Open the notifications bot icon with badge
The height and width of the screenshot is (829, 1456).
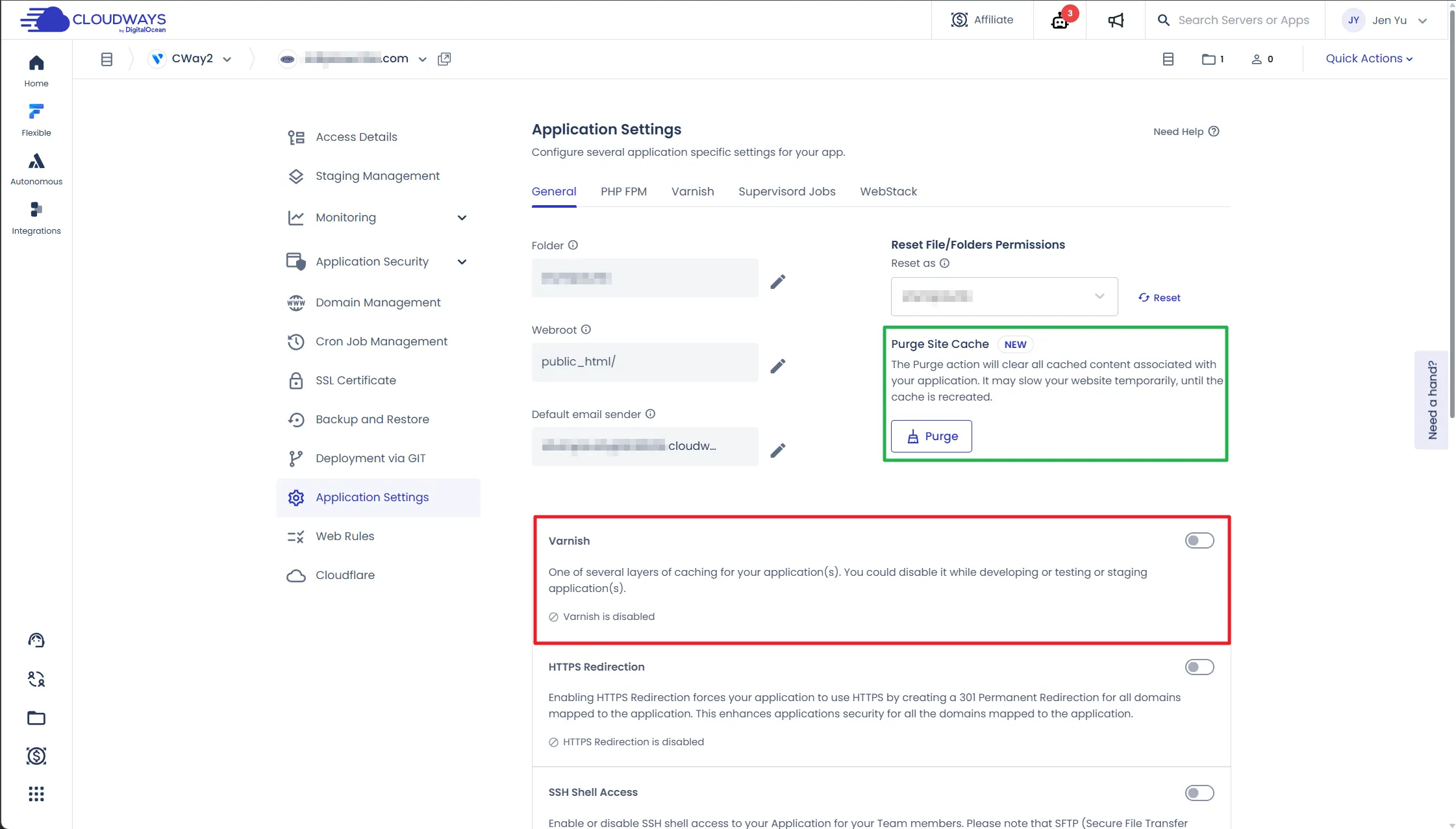[x=1060, y=20]
